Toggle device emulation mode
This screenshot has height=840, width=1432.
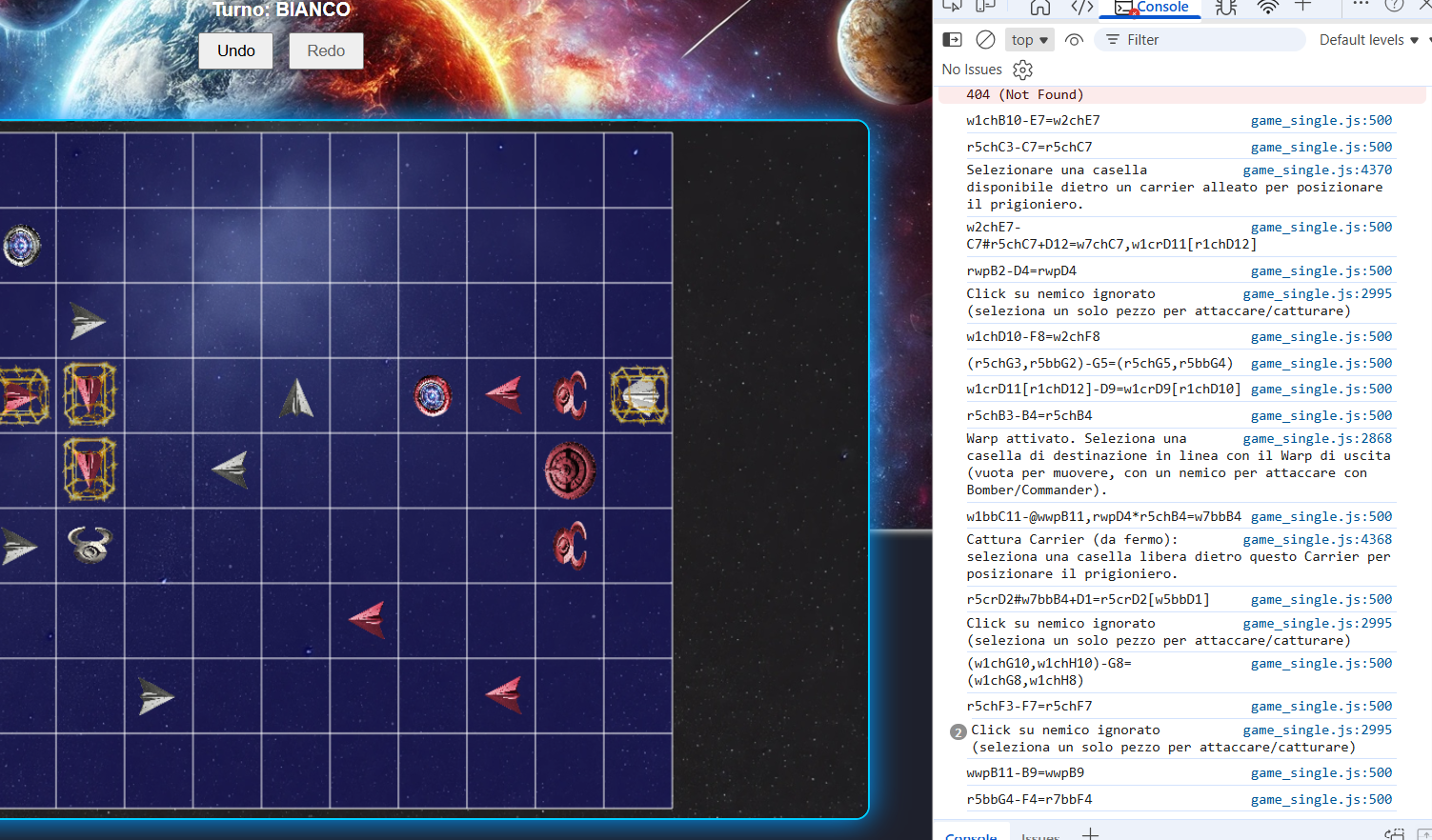tap(985, 7)
